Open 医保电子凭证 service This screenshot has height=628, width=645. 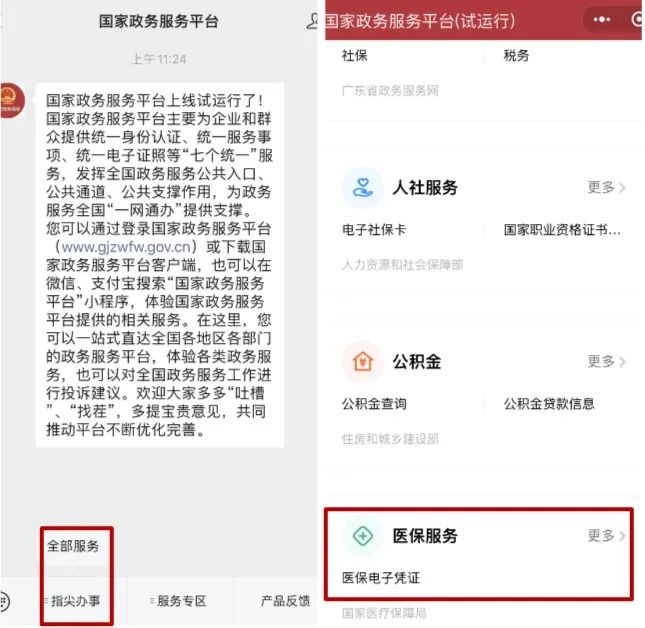pos(381,578)
